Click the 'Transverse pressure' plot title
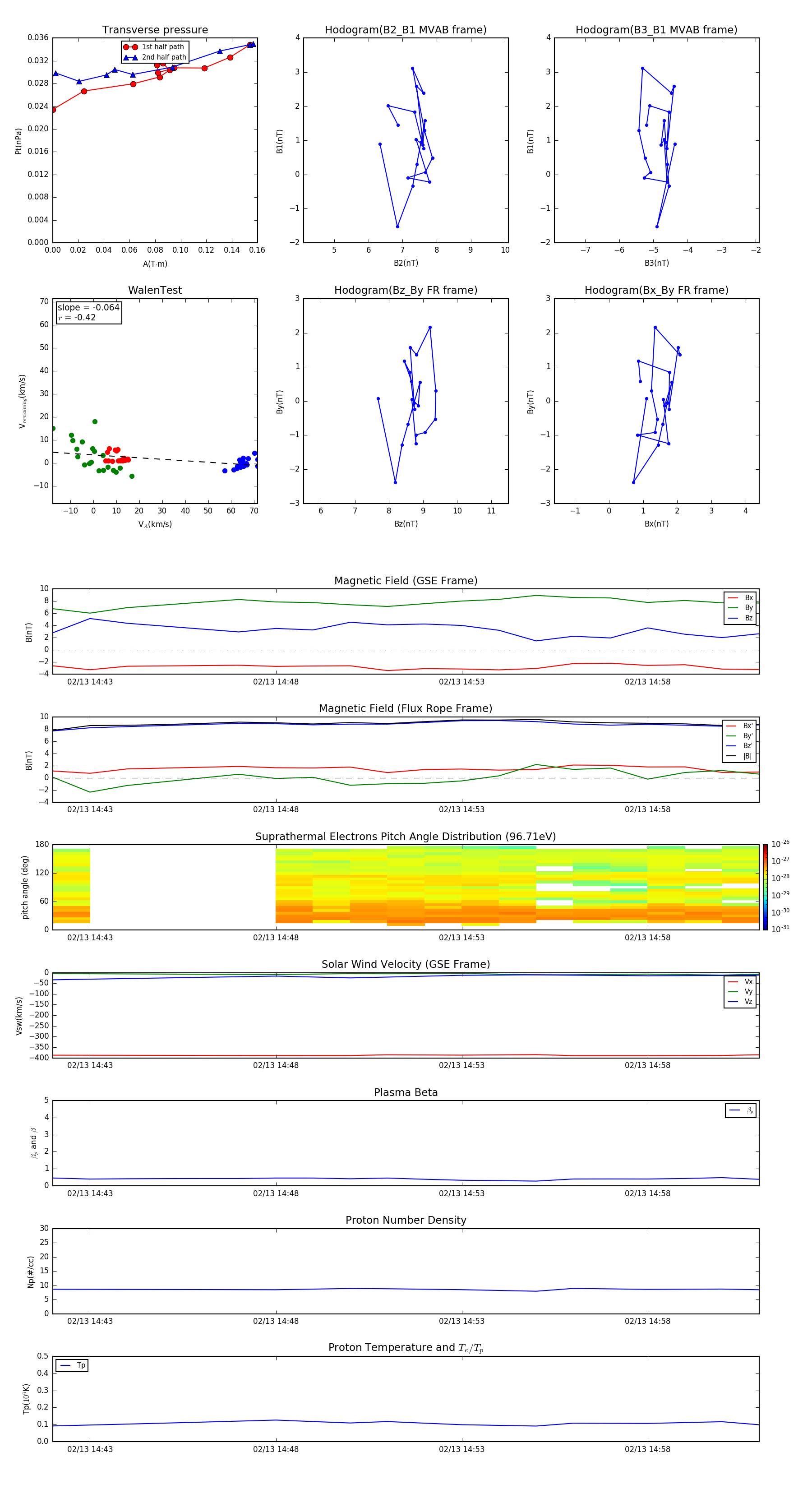812x1489 pixels. 155,30
